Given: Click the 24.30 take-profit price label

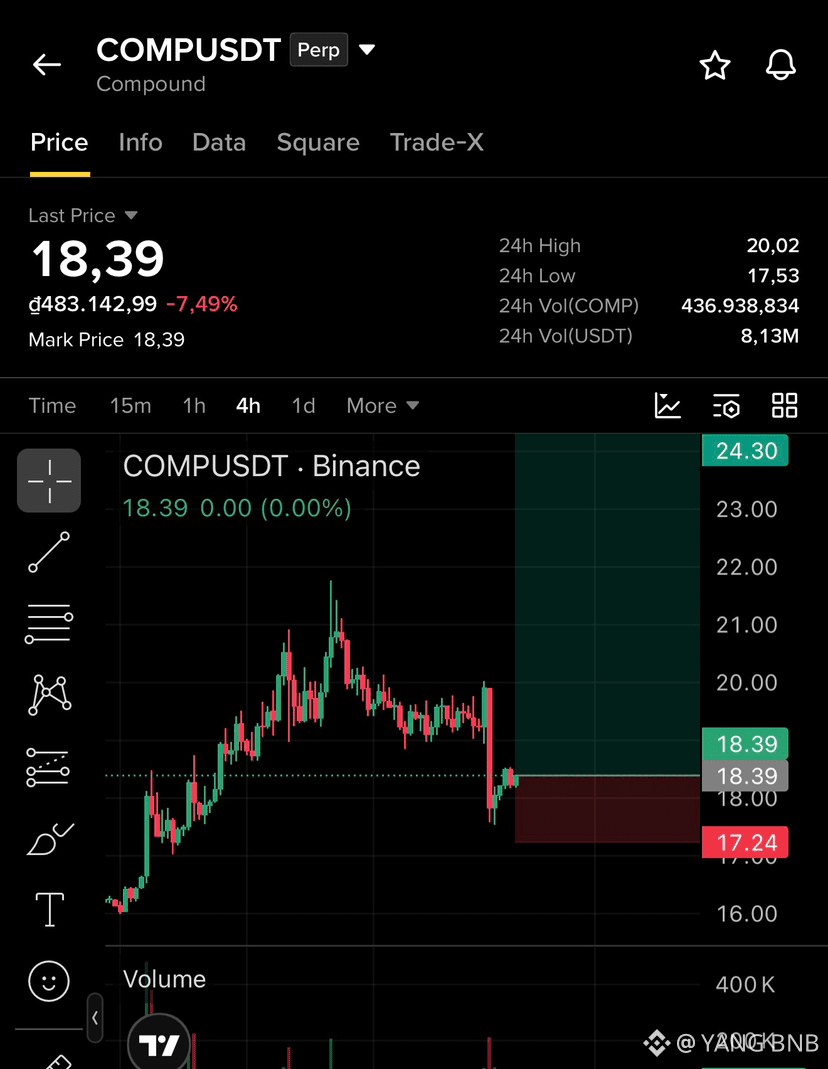Looking at the screenshot, I should 745,451.
